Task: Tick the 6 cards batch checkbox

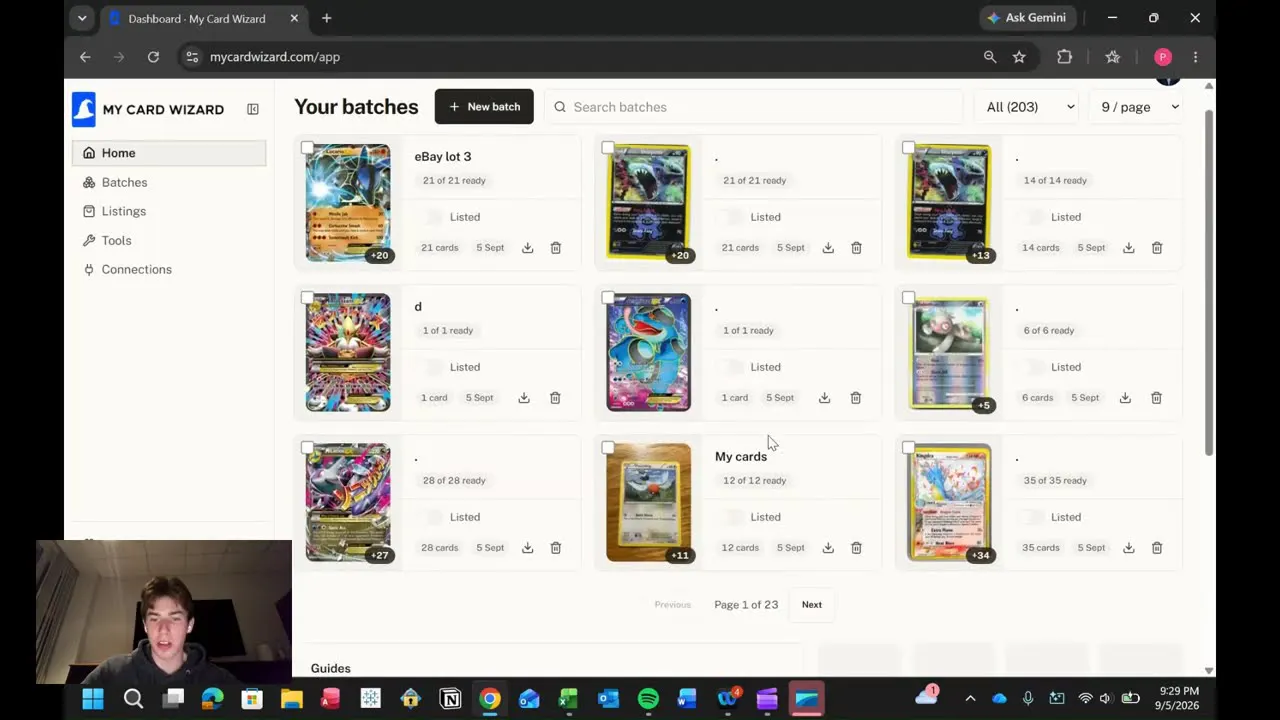Action: tap(908, 298)
